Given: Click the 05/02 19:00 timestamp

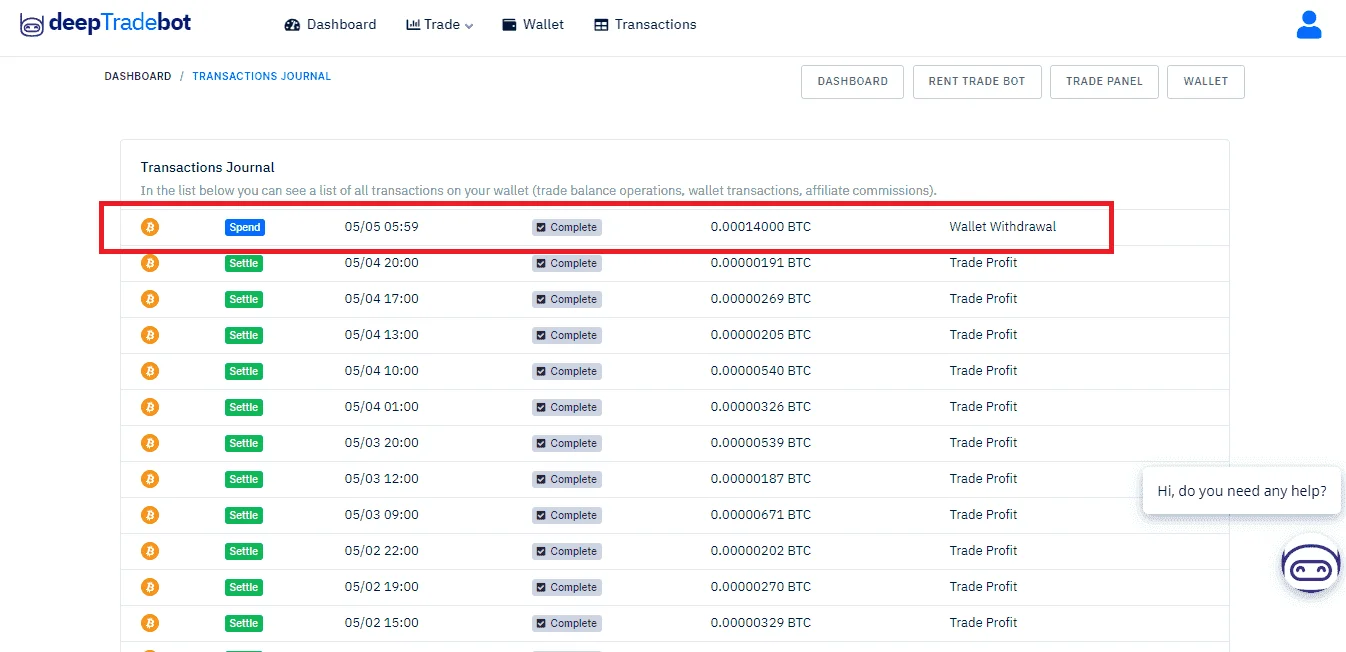Looking at the screenshot, I should 382,587.
